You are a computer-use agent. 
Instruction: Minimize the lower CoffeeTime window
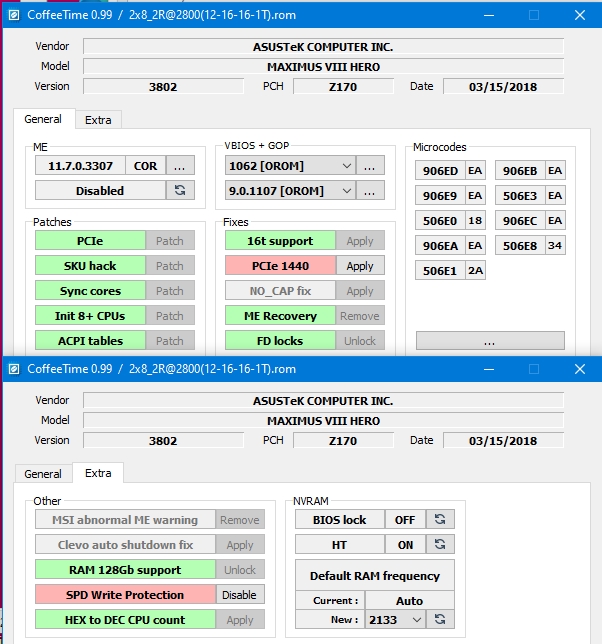(x=489, y=369)
